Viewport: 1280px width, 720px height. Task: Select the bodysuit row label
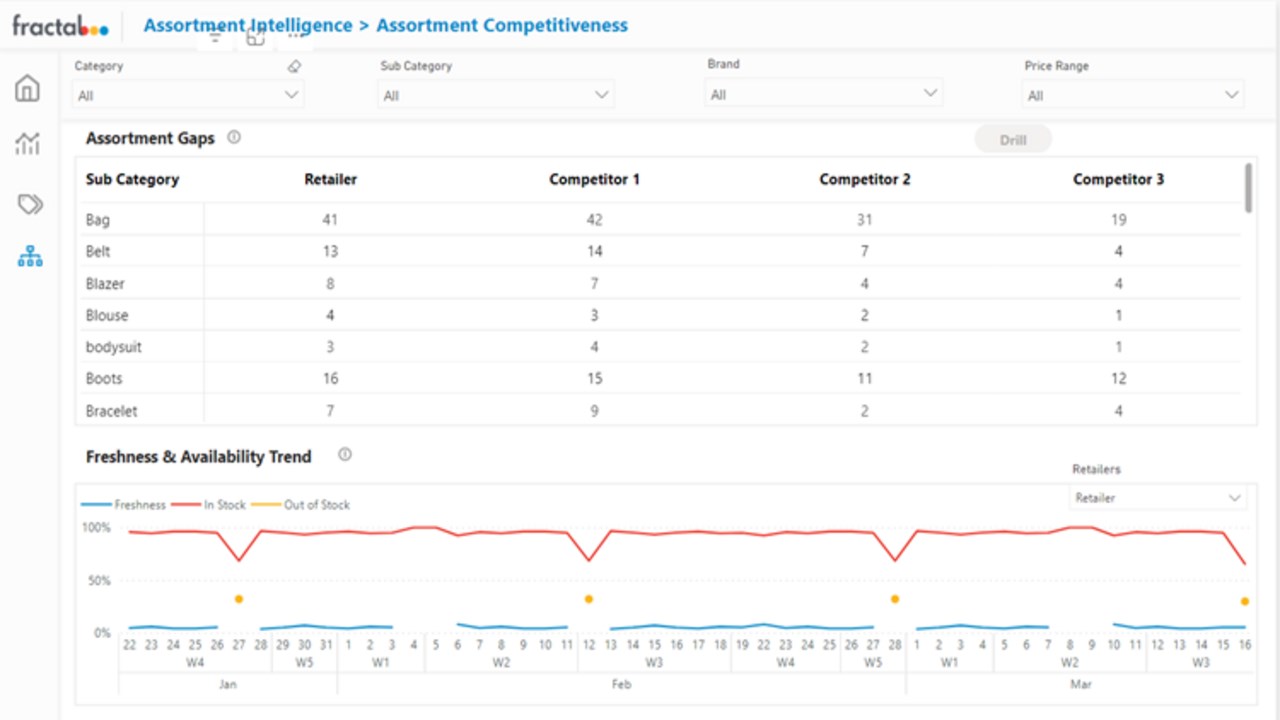tap(112, 347)
